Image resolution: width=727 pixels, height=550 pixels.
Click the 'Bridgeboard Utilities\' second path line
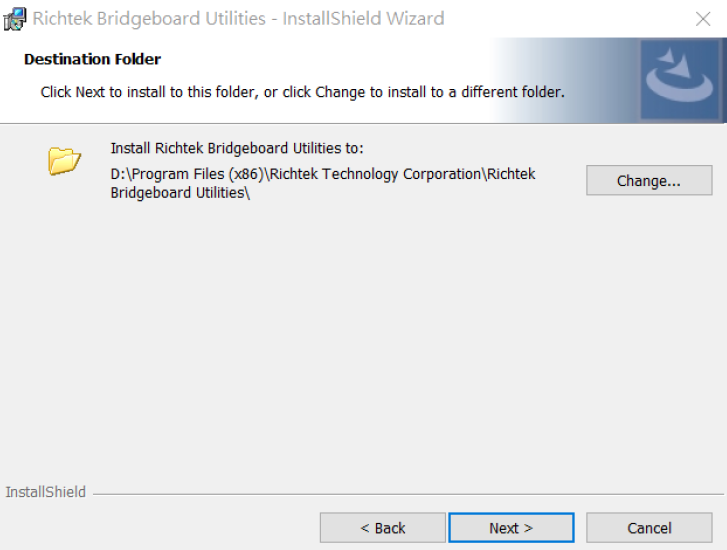[180, 192]
